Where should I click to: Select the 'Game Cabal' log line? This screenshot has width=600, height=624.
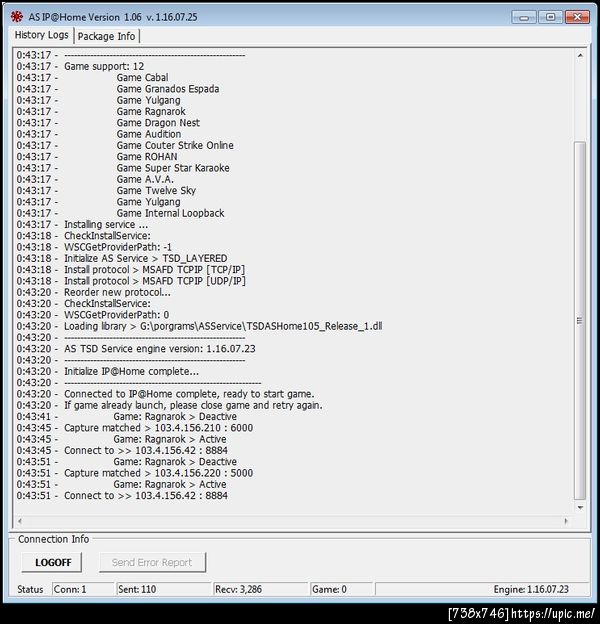(92, 77)
